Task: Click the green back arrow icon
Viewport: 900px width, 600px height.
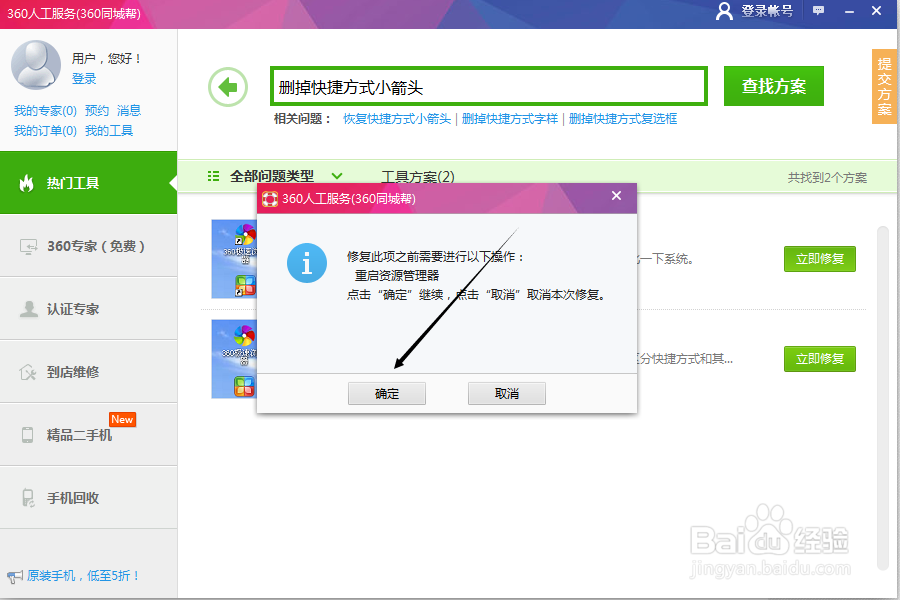Action: point(227,86)
